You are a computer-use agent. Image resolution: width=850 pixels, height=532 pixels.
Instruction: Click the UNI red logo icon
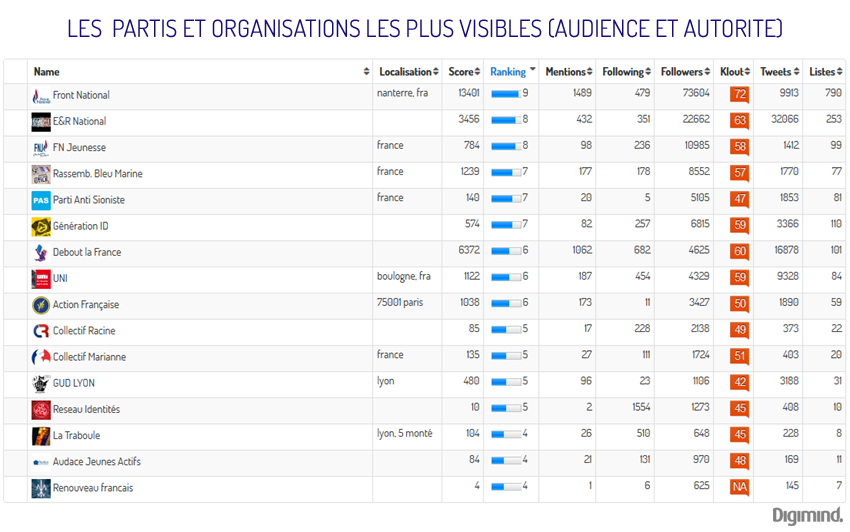point(41,279)
